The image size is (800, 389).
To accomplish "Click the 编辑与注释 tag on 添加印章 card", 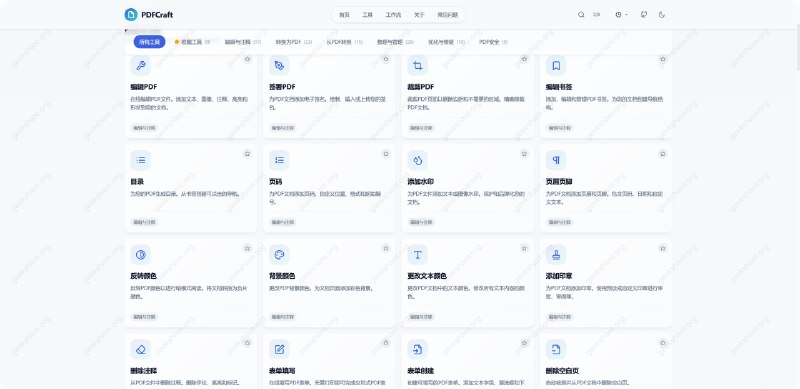I will (559, 317).
